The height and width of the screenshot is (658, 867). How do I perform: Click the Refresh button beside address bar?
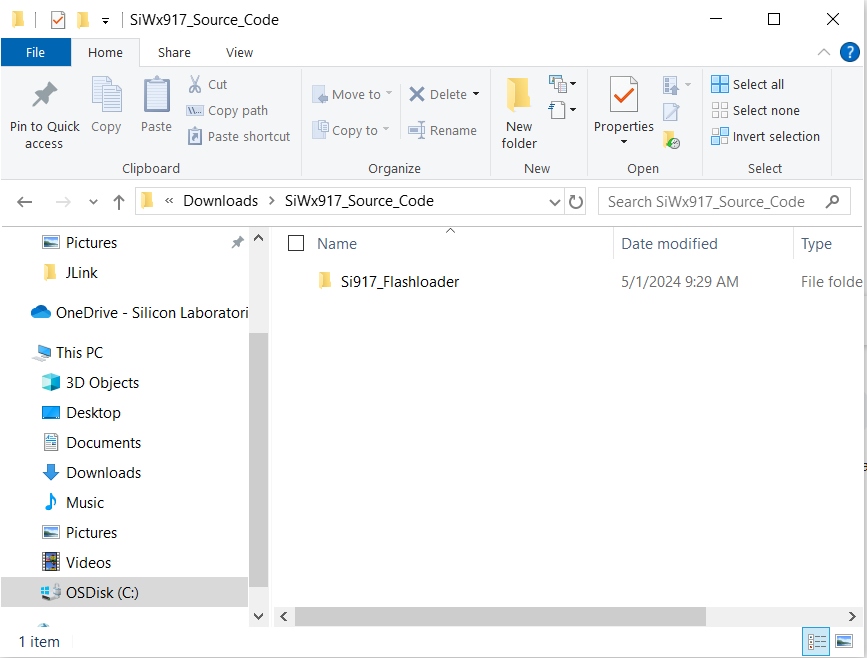[x=576, y=202]
